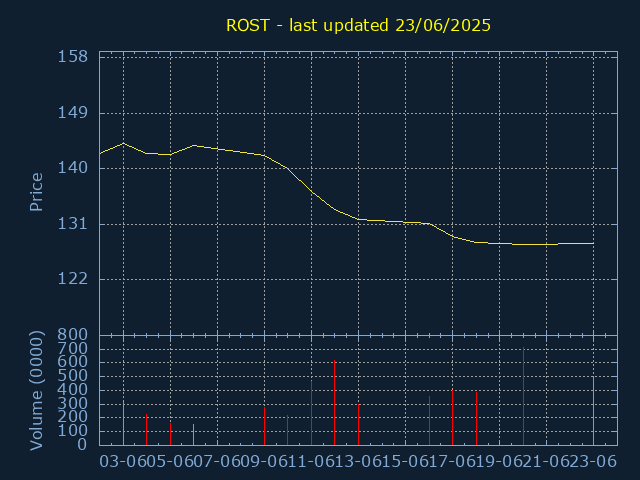
Task: Click the 500 volume axis label
Action: point(73,376)
